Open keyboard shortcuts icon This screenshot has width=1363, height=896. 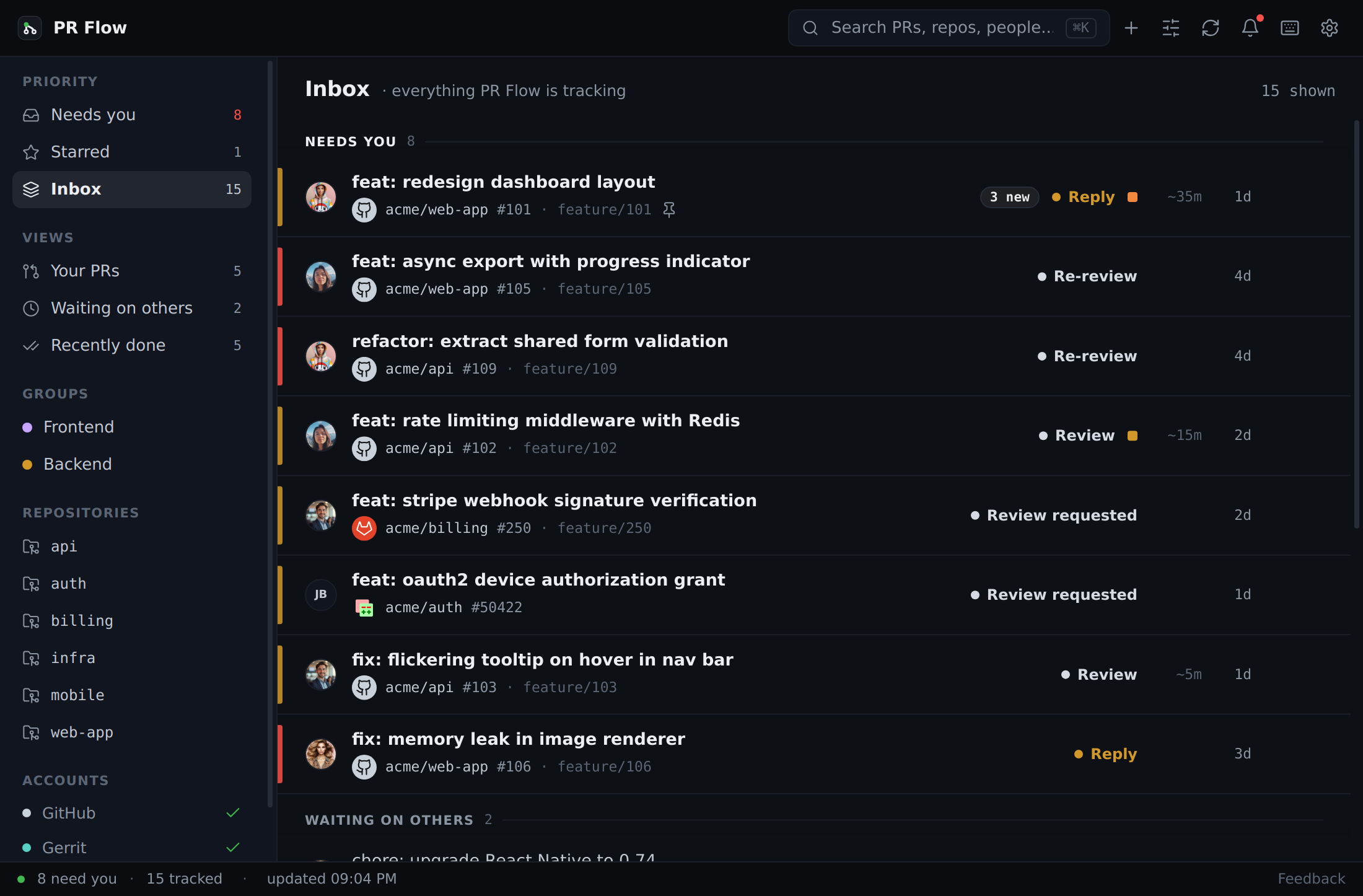point(1290,28)
